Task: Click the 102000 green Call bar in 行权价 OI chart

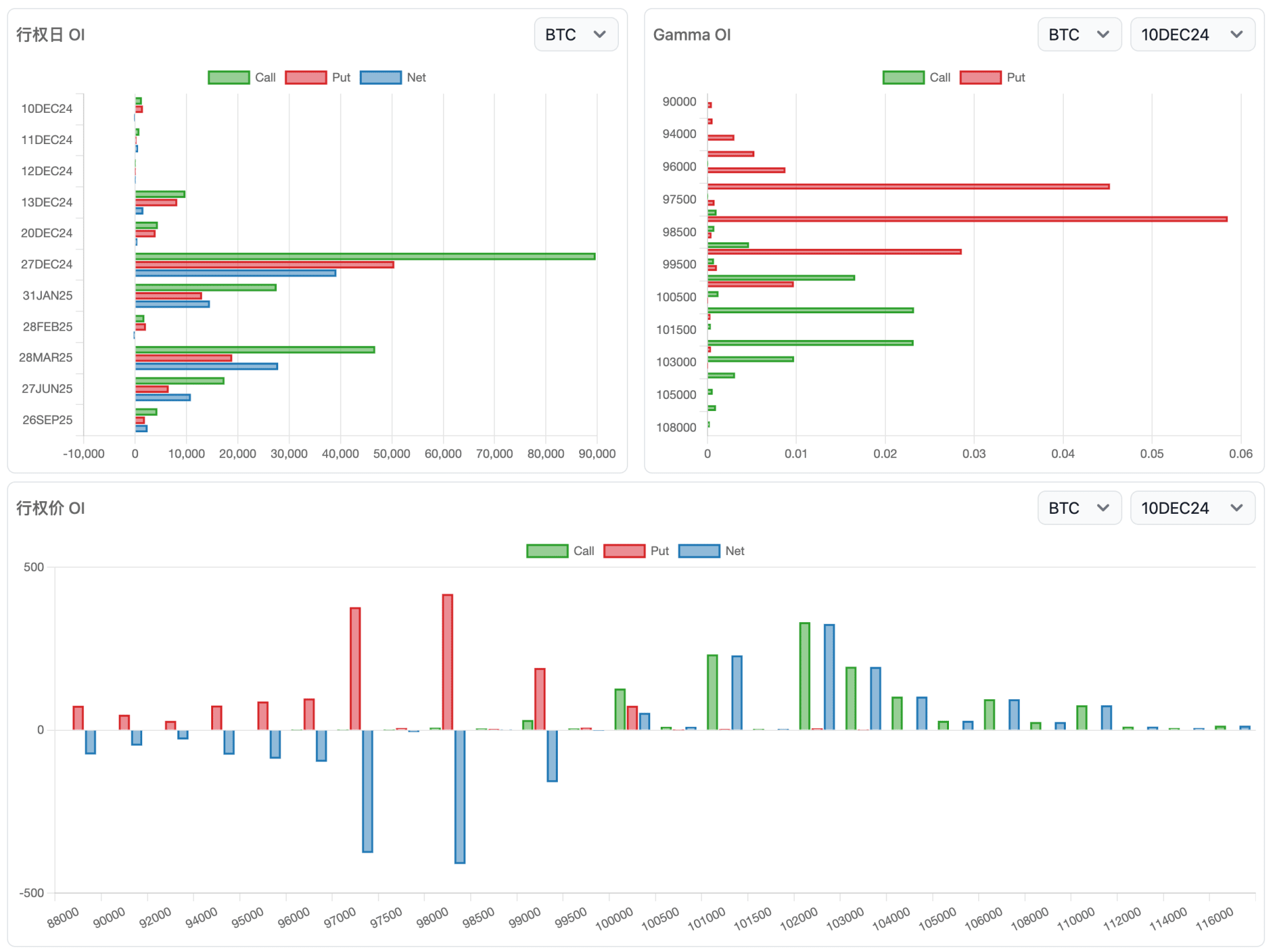Action: pyautogui.click(x=804, y=676)
